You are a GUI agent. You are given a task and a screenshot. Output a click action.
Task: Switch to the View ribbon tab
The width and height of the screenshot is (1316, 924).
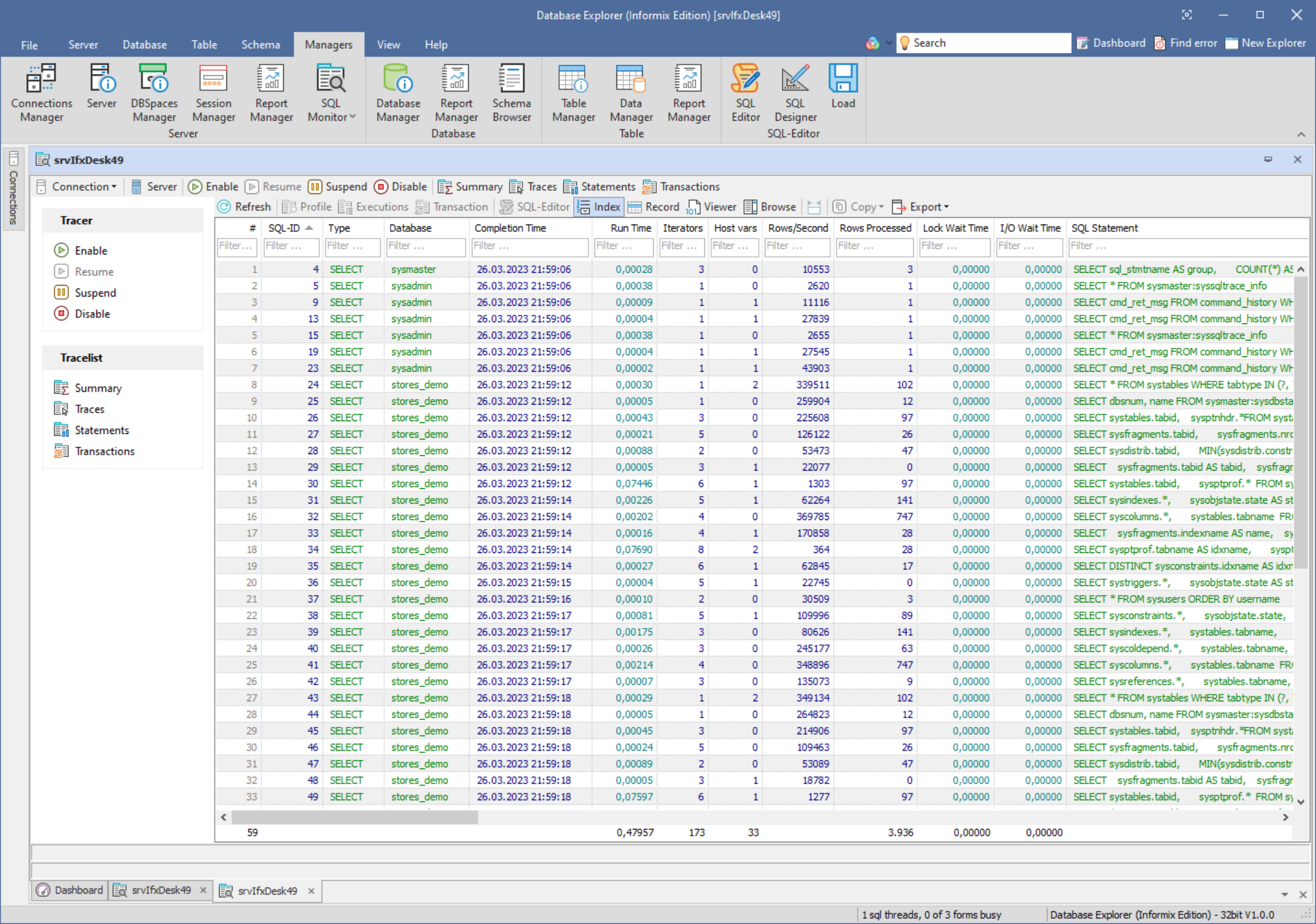(x=388, y=45)
